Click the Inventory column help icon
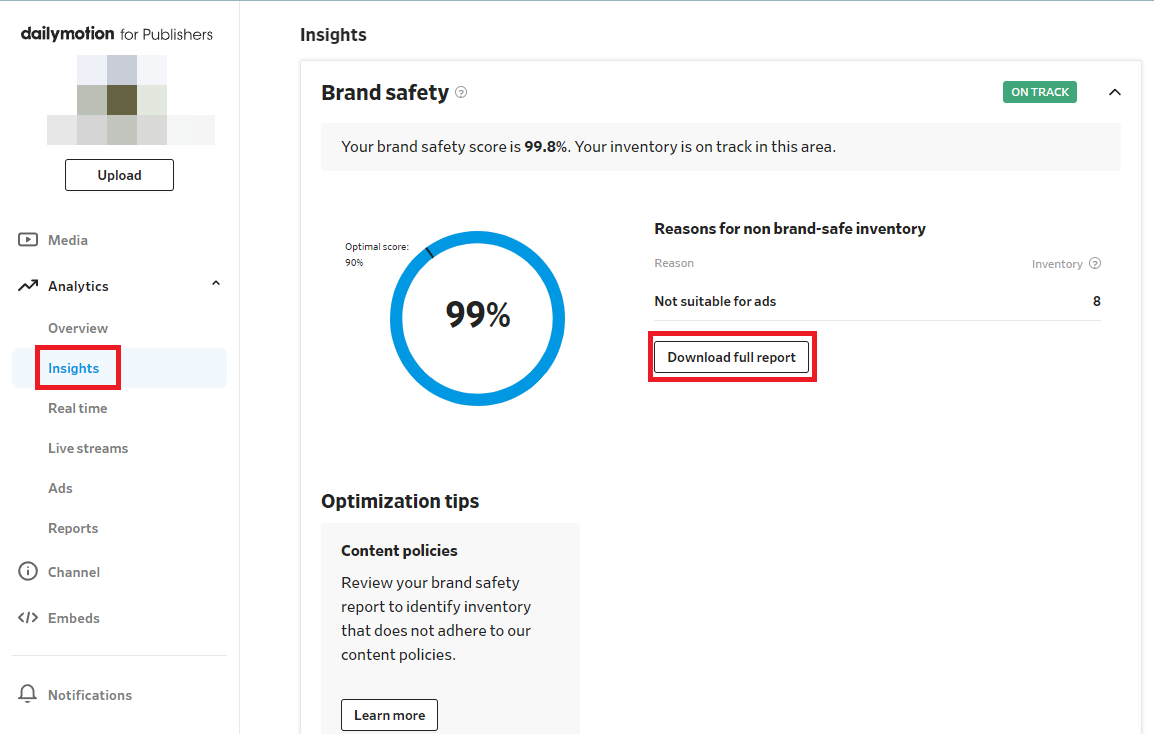1154x734 pixels. [x=1095, y=264]
